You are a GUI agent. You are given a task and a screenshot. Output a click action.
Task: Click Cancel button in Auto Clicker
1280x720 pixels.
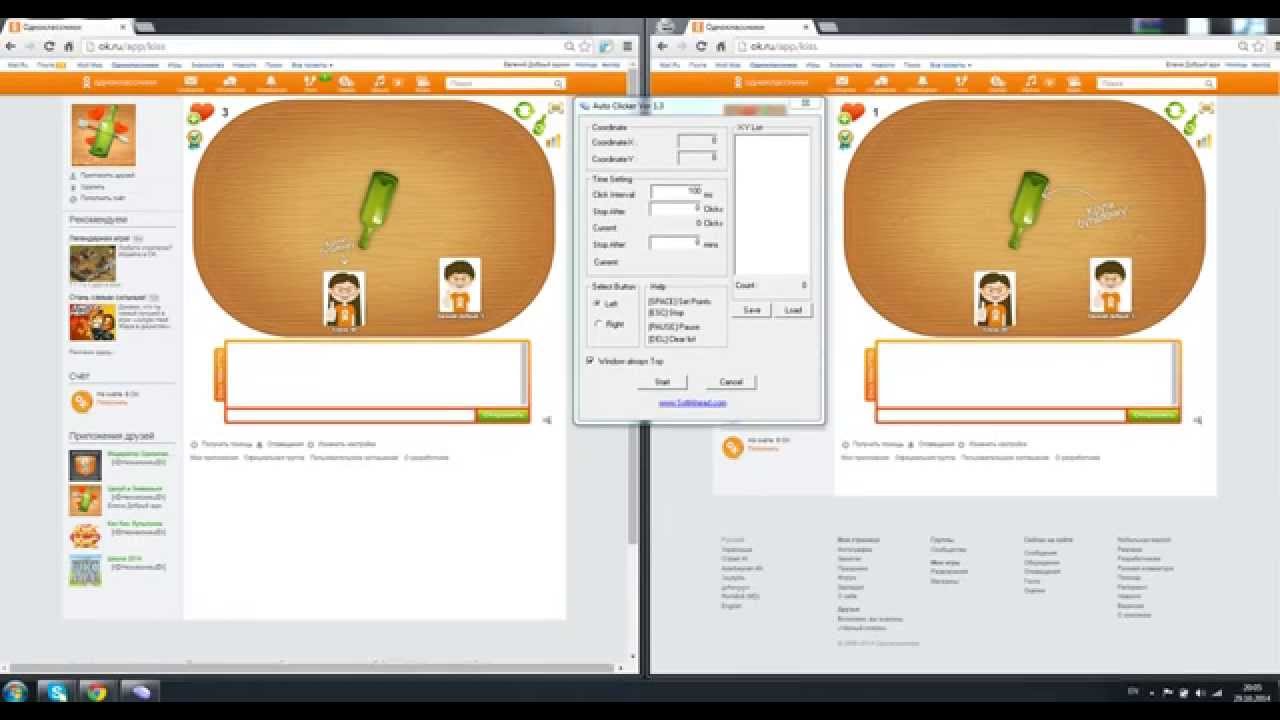pos(731,382)
